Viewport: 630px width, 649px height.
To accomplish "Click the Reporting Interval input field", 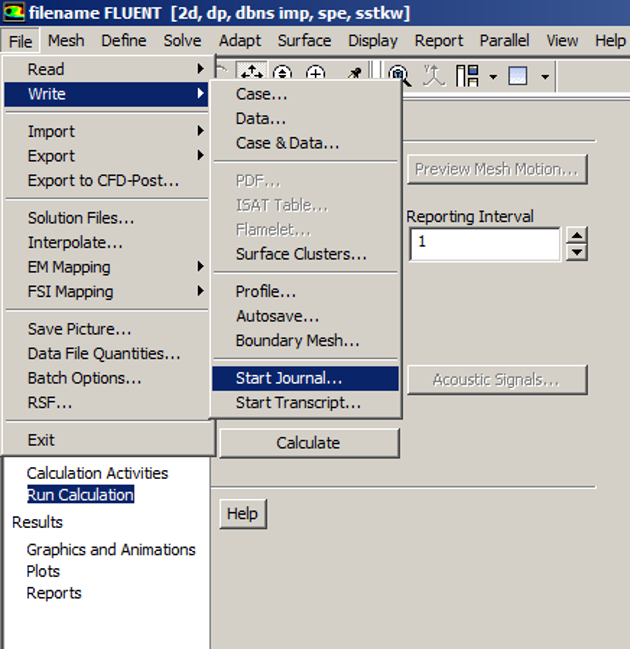I will point(484,244).
